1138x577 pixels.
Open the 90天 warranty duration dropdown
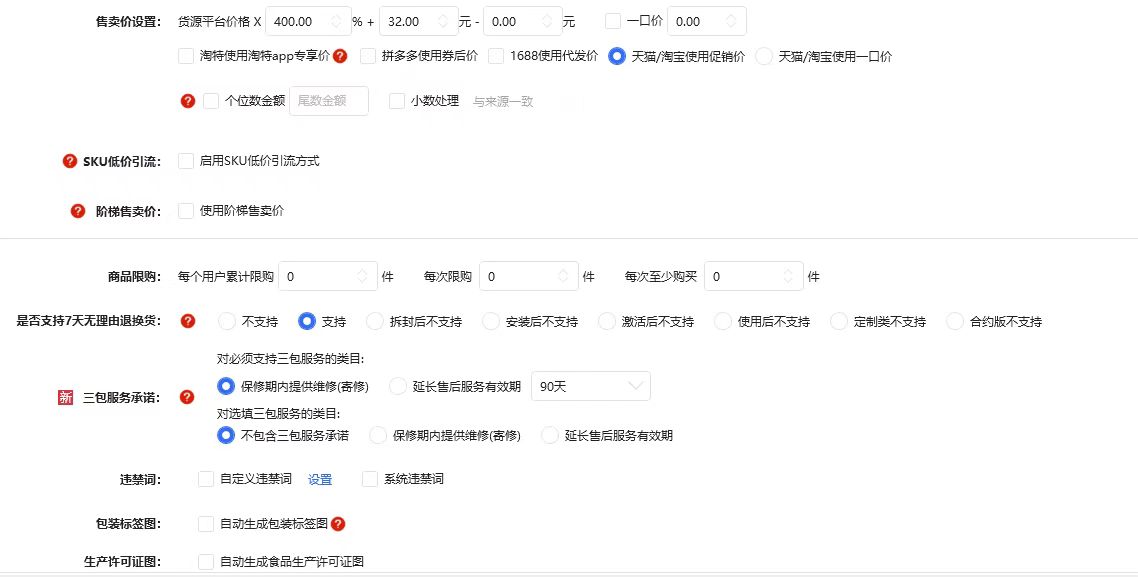point(590,385)
